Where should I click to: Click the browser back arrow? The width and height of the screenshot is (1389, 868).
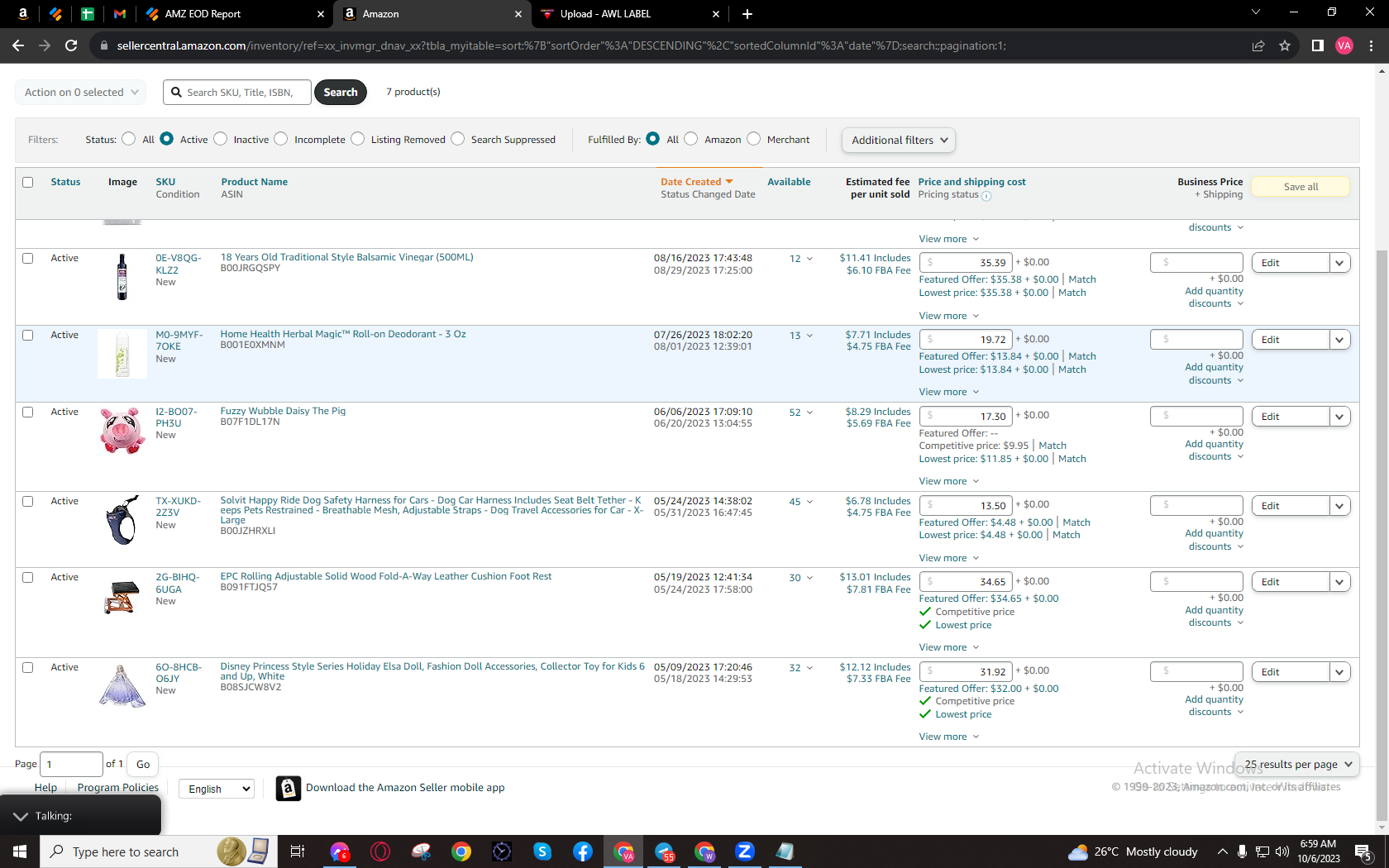click(x=18, y=45)
